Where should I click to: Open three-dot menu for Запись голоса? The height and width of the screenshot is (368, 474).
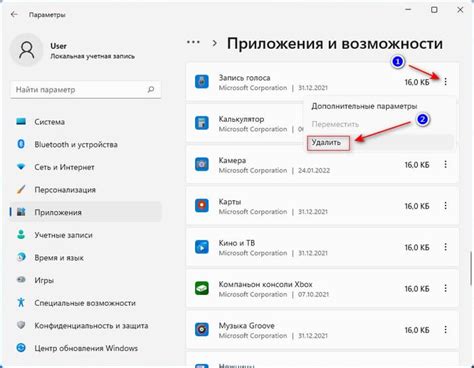coord(445,82)
